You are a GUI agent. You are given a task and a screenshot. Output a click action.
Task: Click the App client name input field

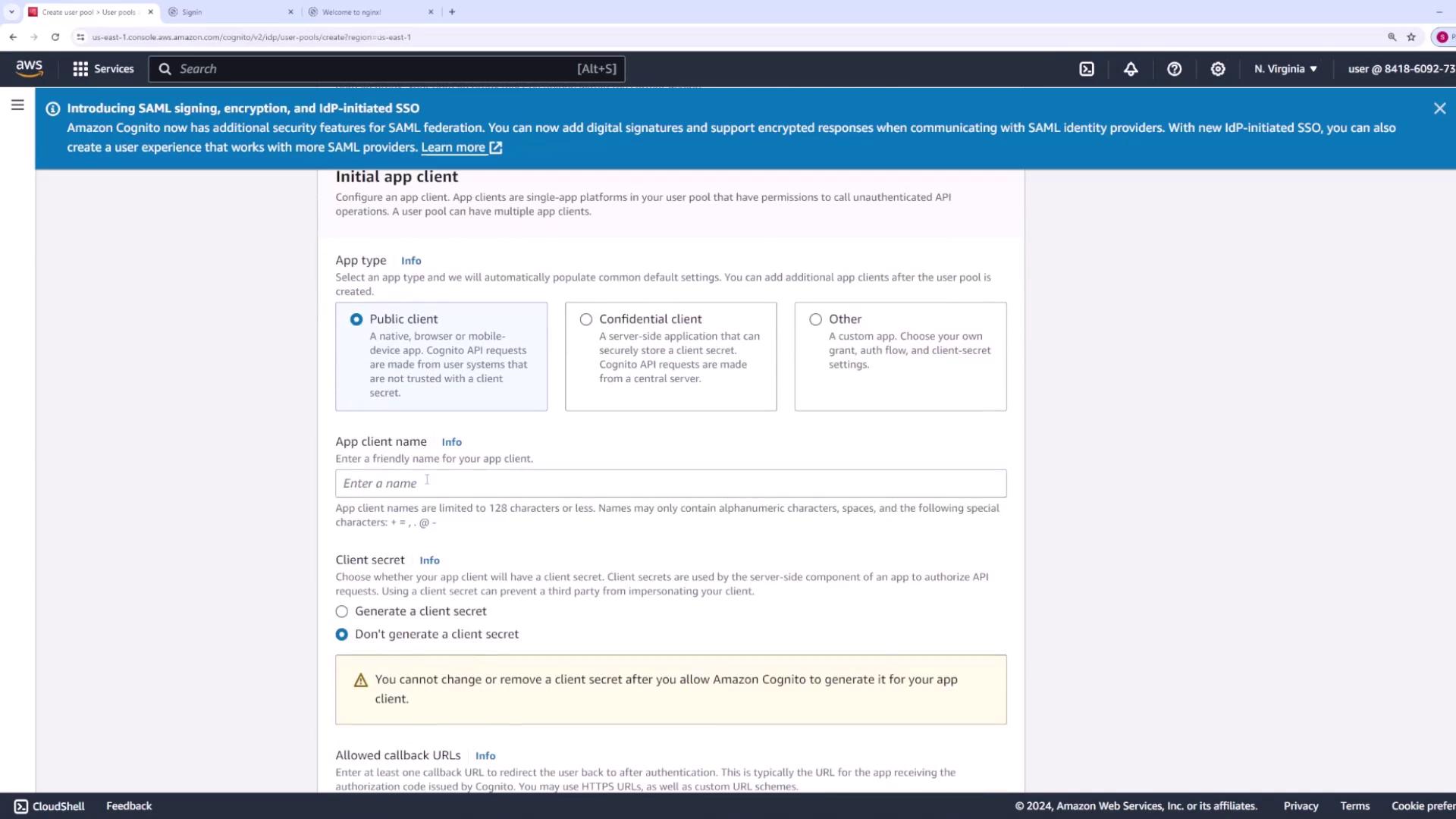[670, 484]
